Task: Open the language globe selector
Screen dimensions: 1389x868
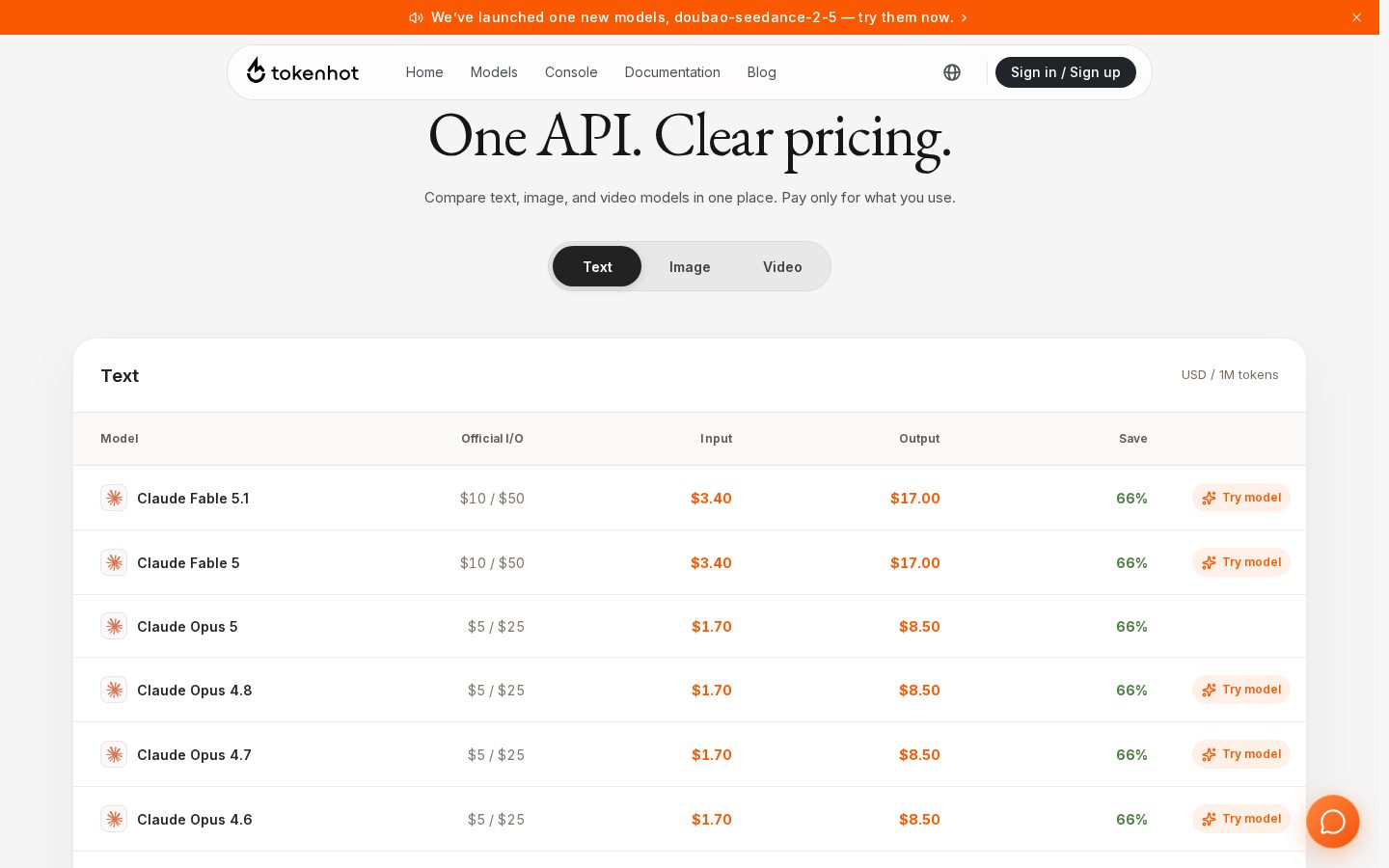Action: pyautogui.click(x=952, y=72)
